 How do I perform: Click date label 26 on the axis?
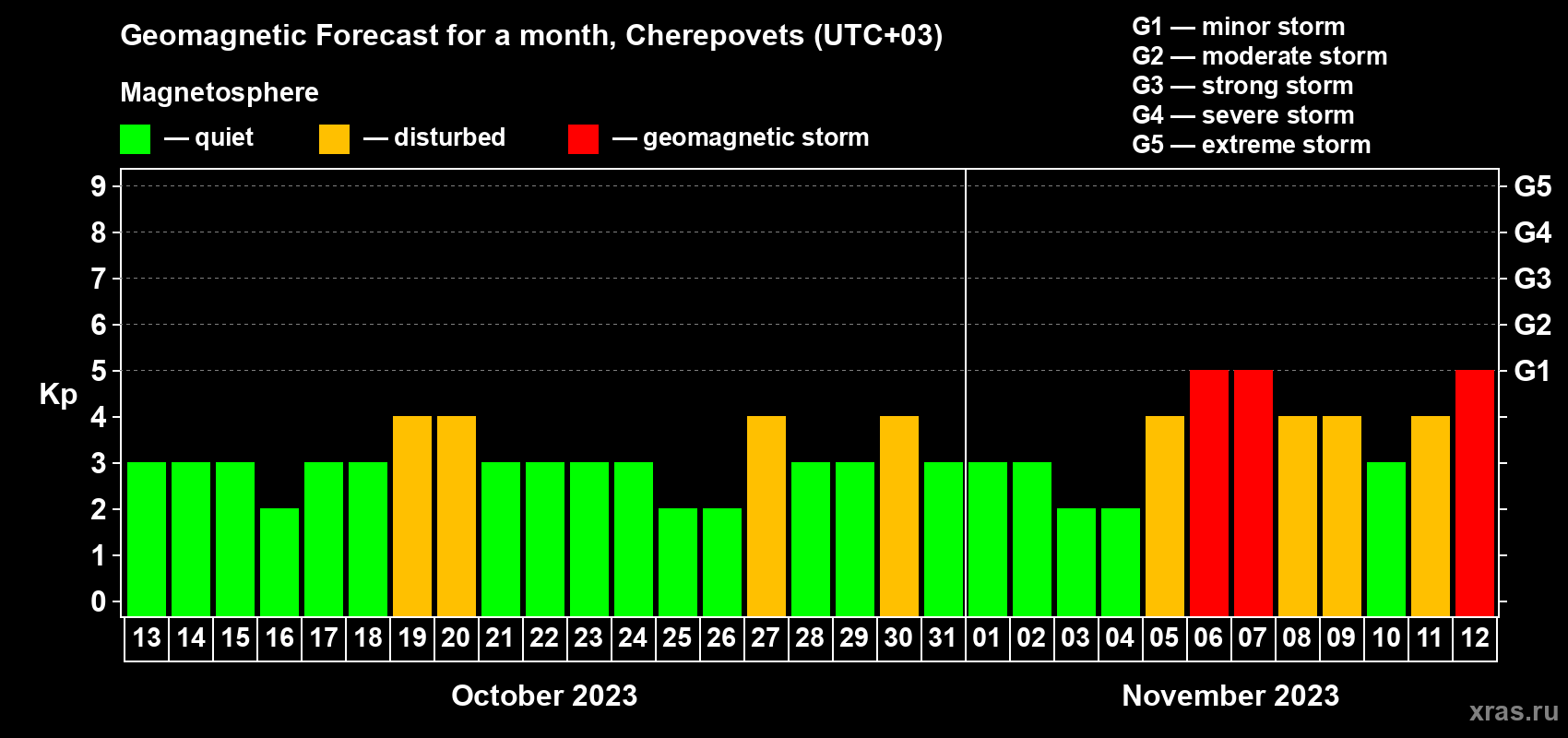point(721,637)
